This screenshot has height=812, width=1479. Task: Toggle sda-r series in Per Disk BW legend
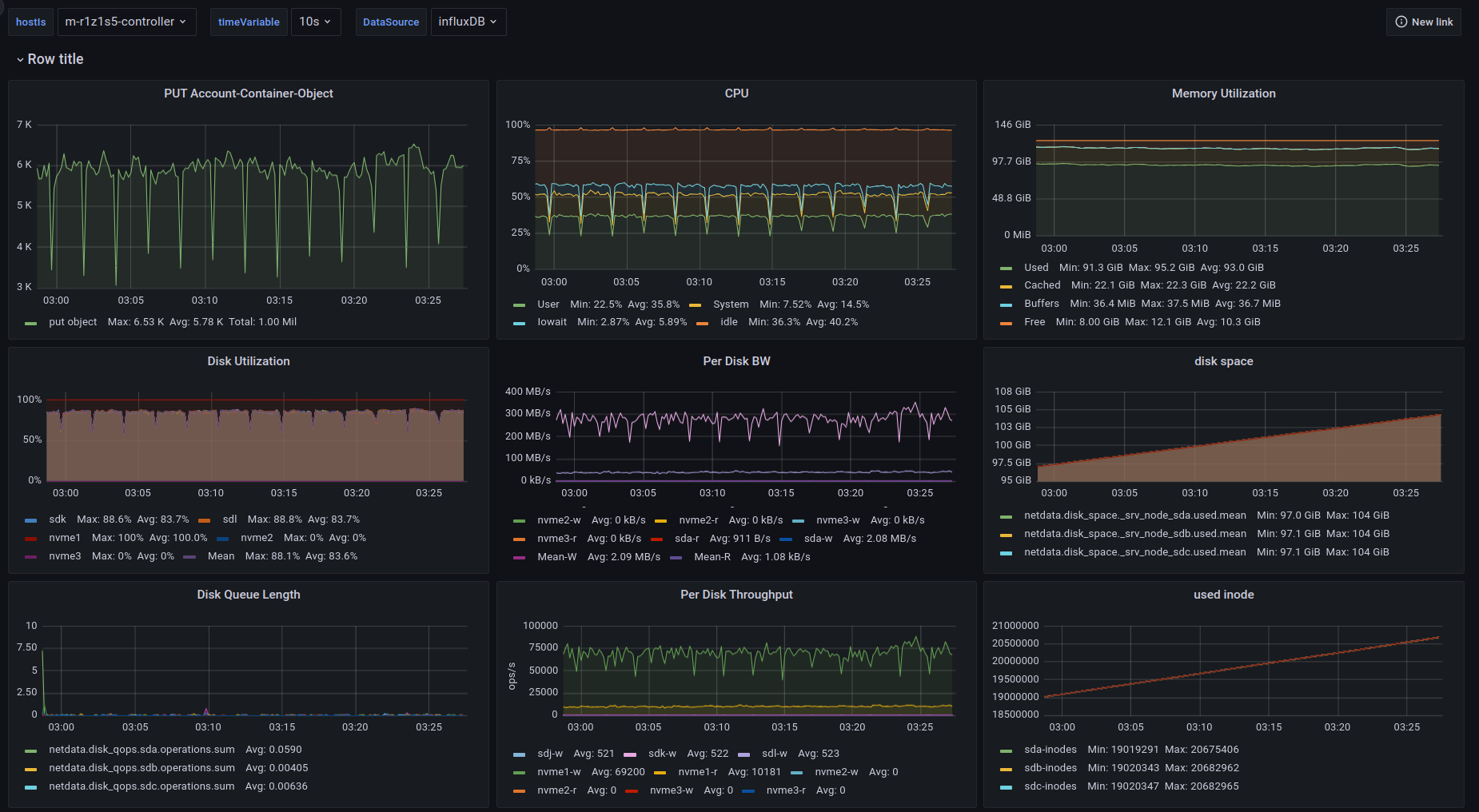[x=686, y=539]
